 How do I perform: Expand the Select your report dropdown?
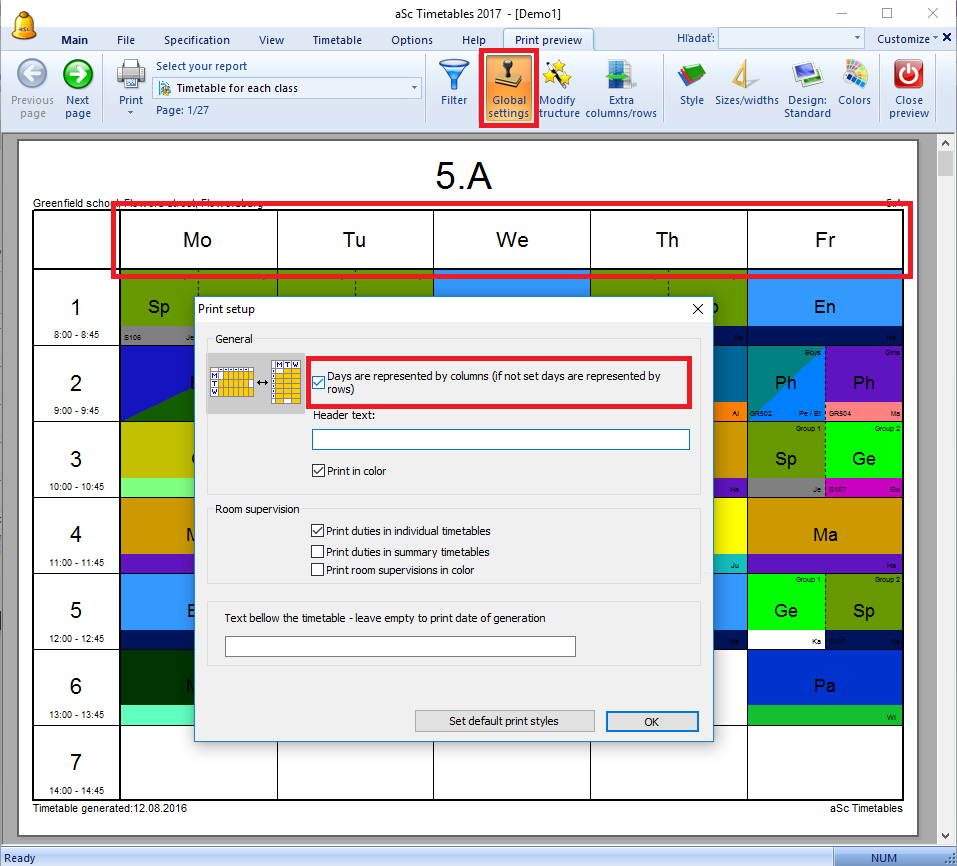click(x=415, y=88)
